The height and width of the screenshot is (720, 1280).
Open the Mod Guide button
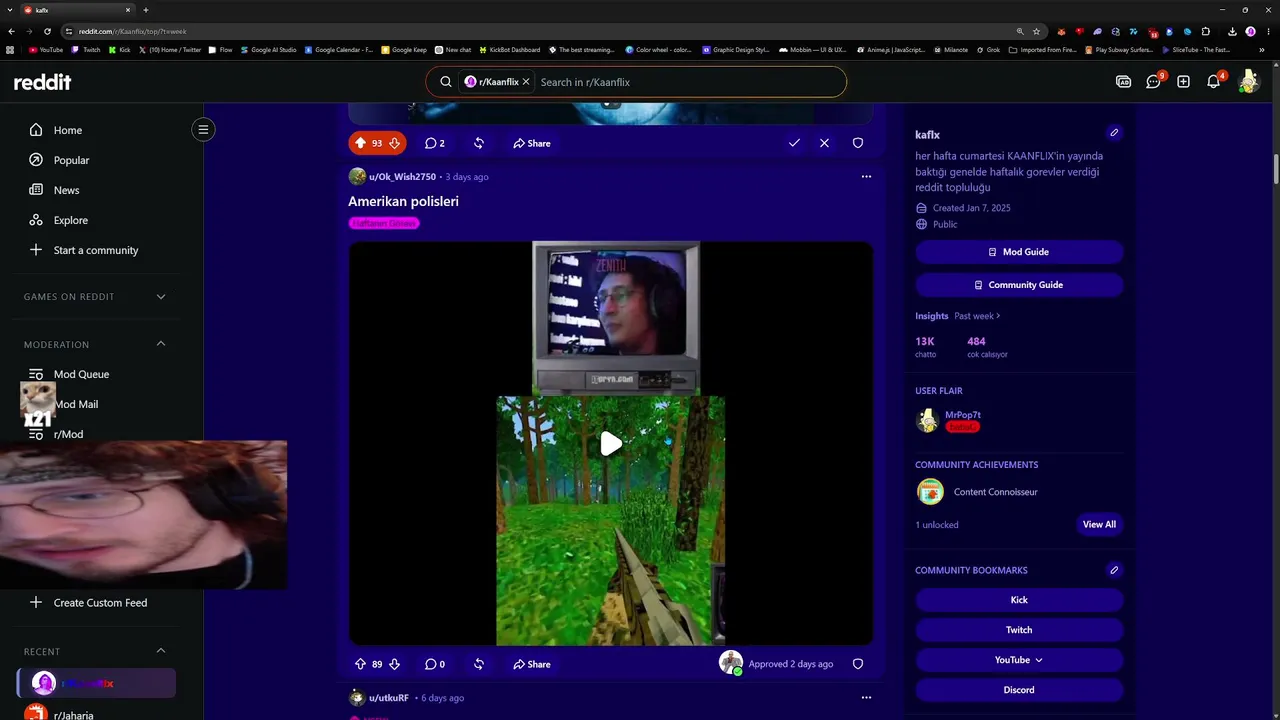point(1019,252)
